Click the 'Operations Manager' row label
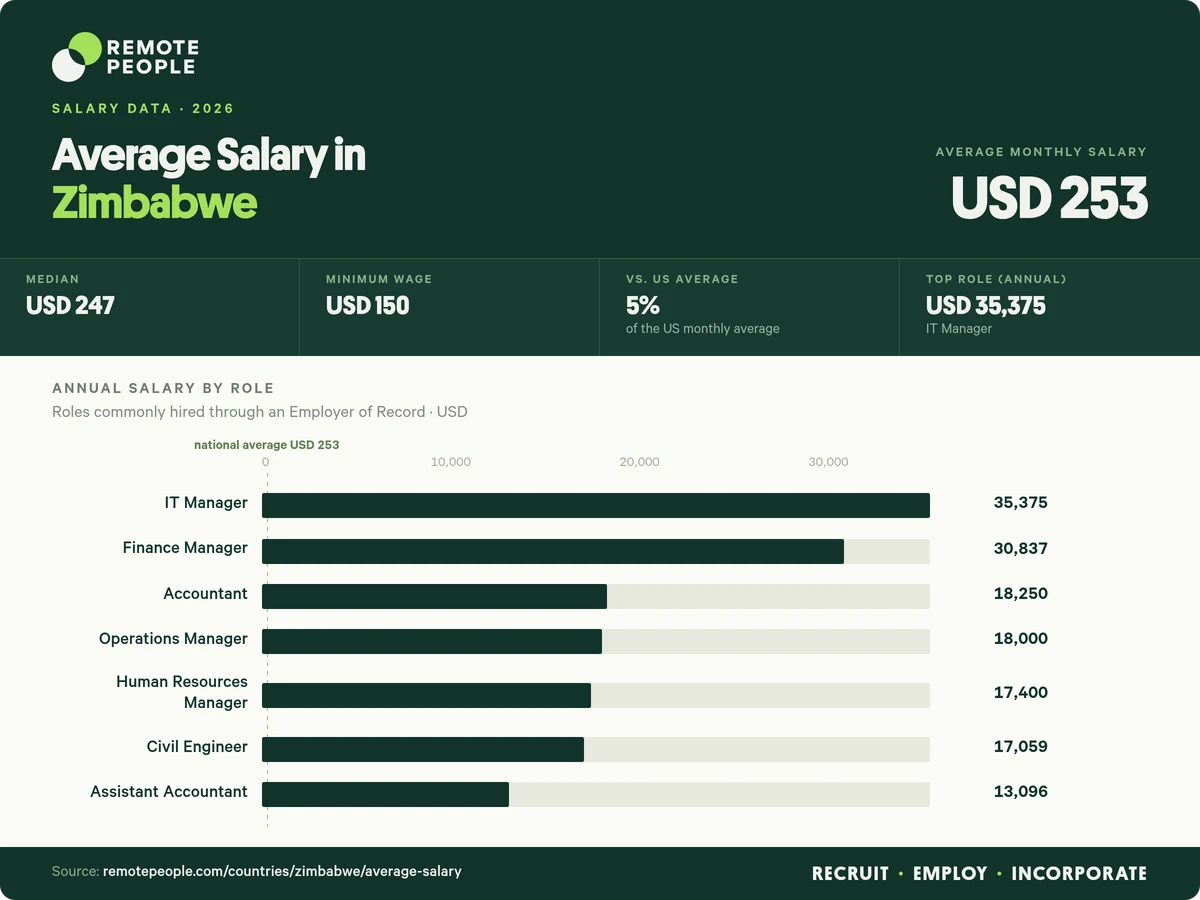The image size is (1200, 900). pyautogui.click(x=173, y=639)
